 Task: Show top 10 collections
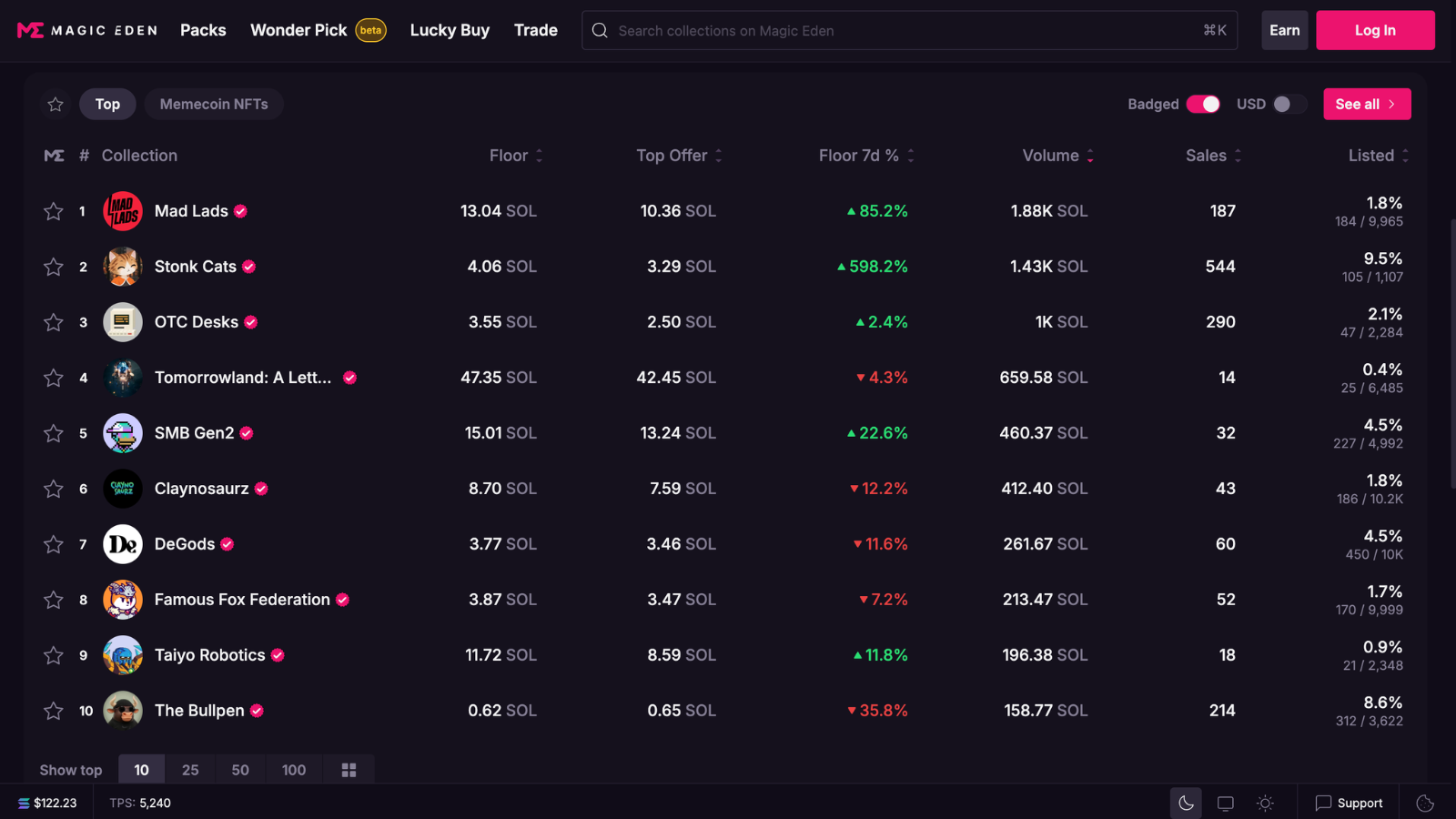142,770
